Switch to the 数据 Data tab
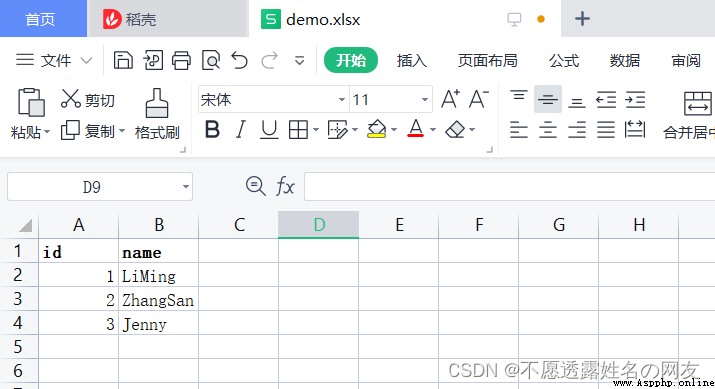715x389 pixels. point(625,60)
